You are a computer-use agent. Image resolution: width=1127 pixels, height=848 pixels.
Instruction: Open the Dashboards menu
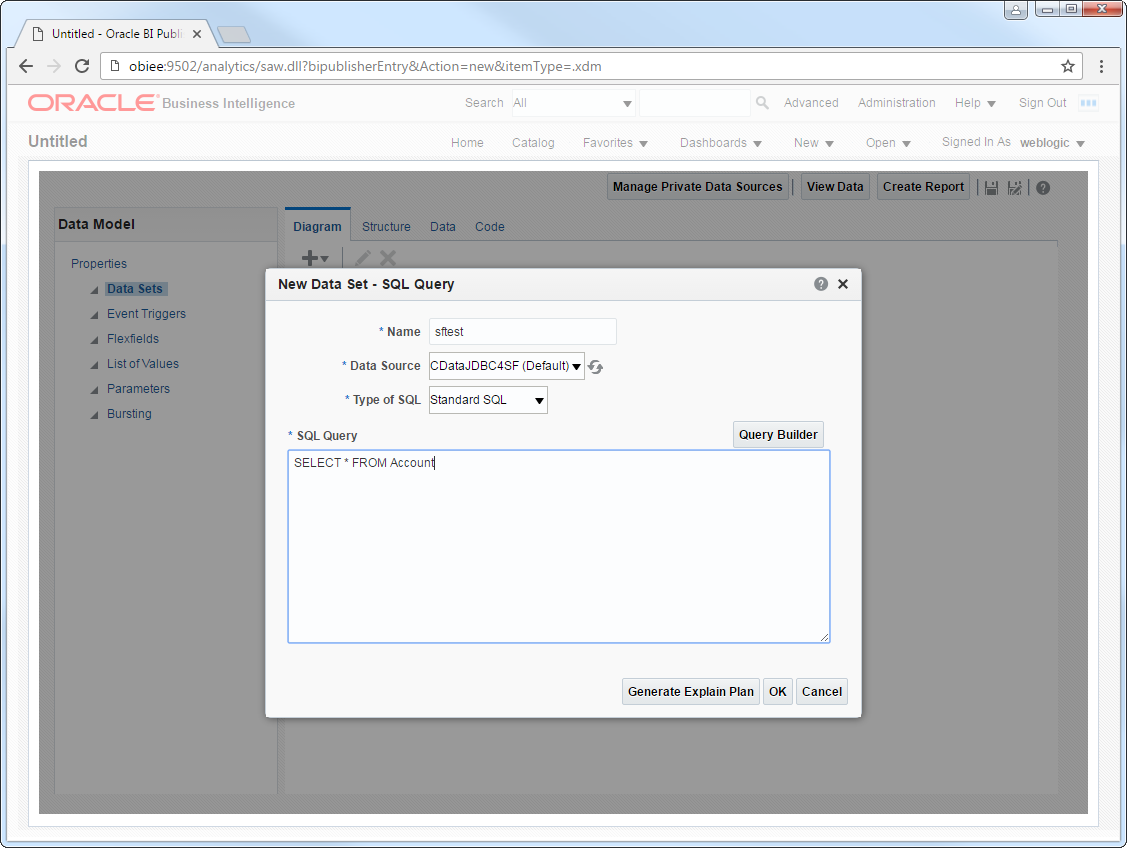click(x=720, y=143)
